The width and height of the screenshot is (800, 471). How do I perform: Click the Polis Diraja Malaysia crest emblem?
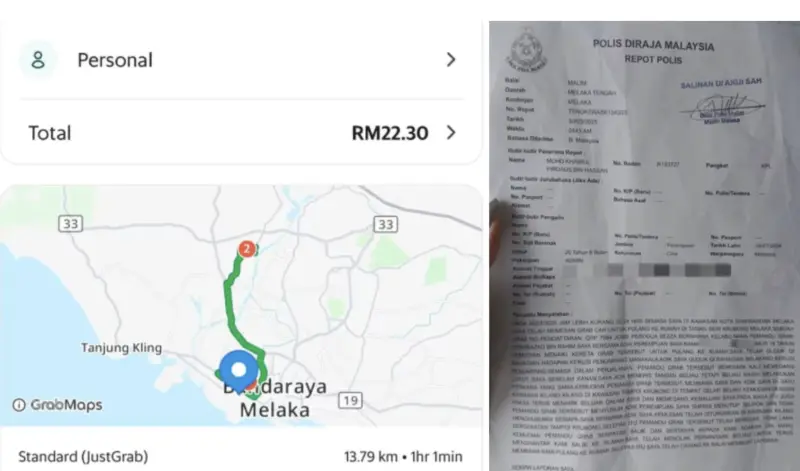coord(528,50)
